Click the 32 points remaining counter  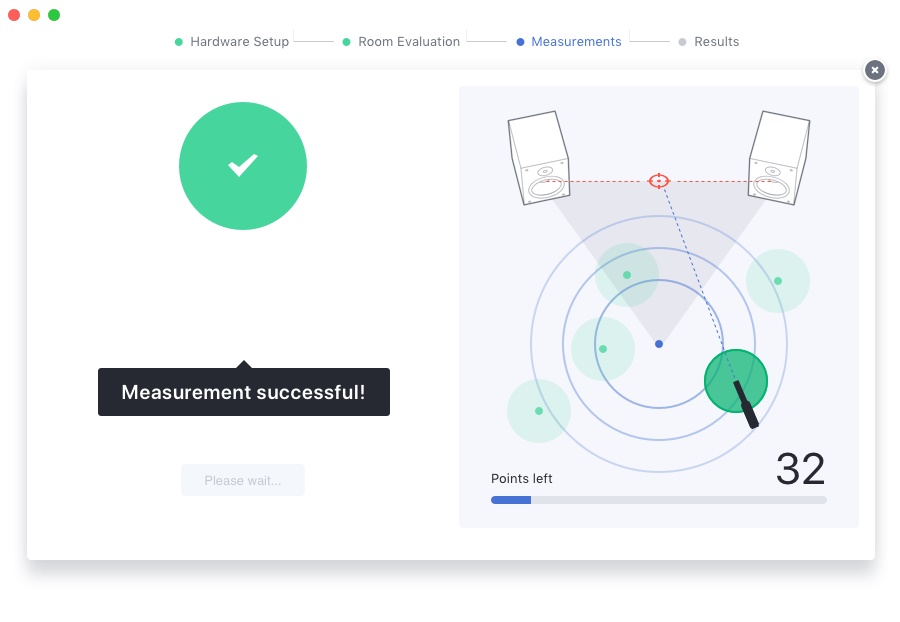coord(800,469)
